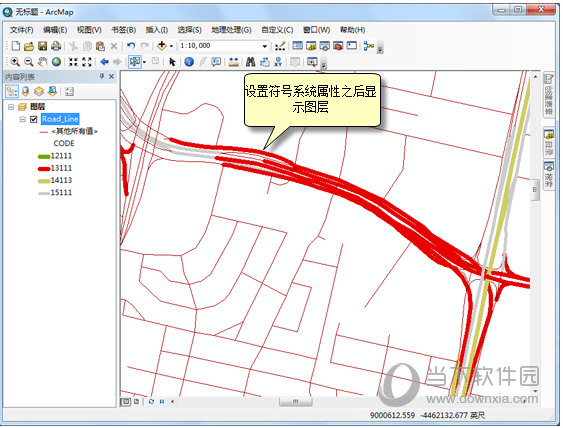
Task: Click the scale input field 1:10,000
Action: (x=220, y=46)
